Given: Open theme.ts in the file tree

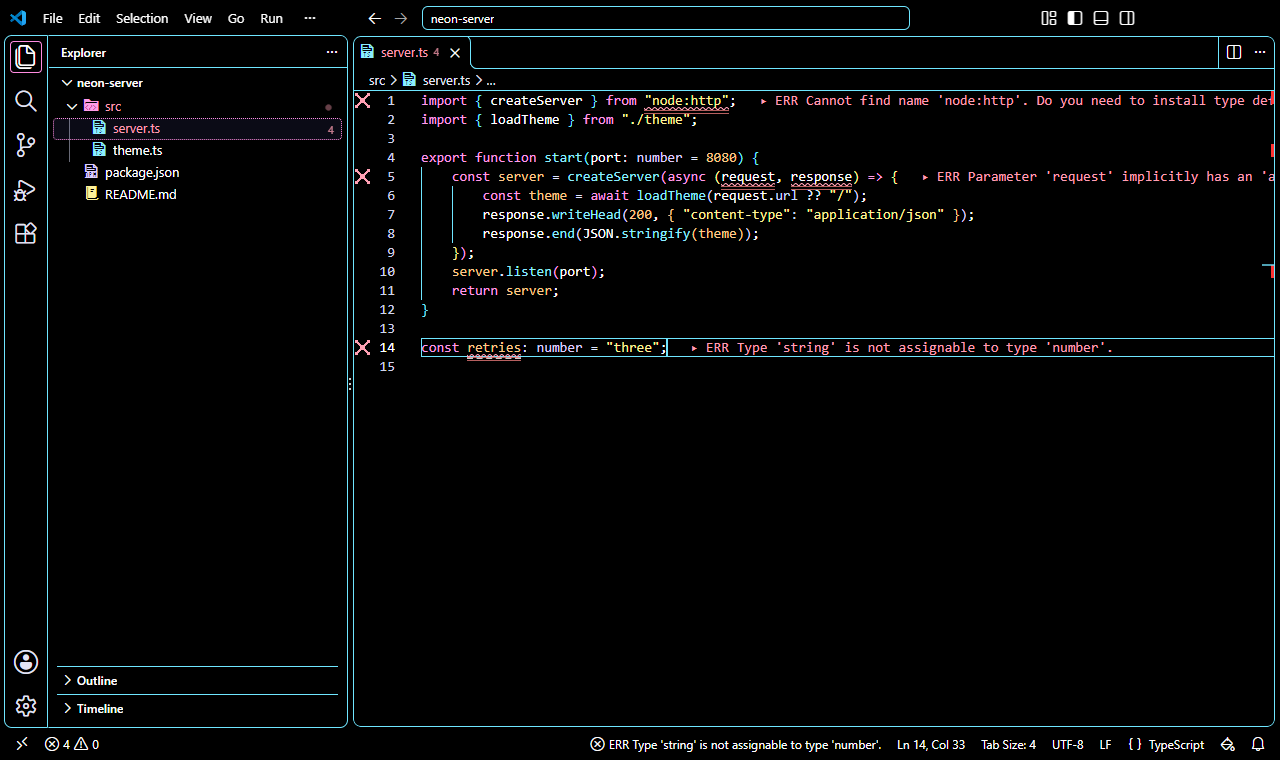Looking at the screenshot, I should coord(198,150).
